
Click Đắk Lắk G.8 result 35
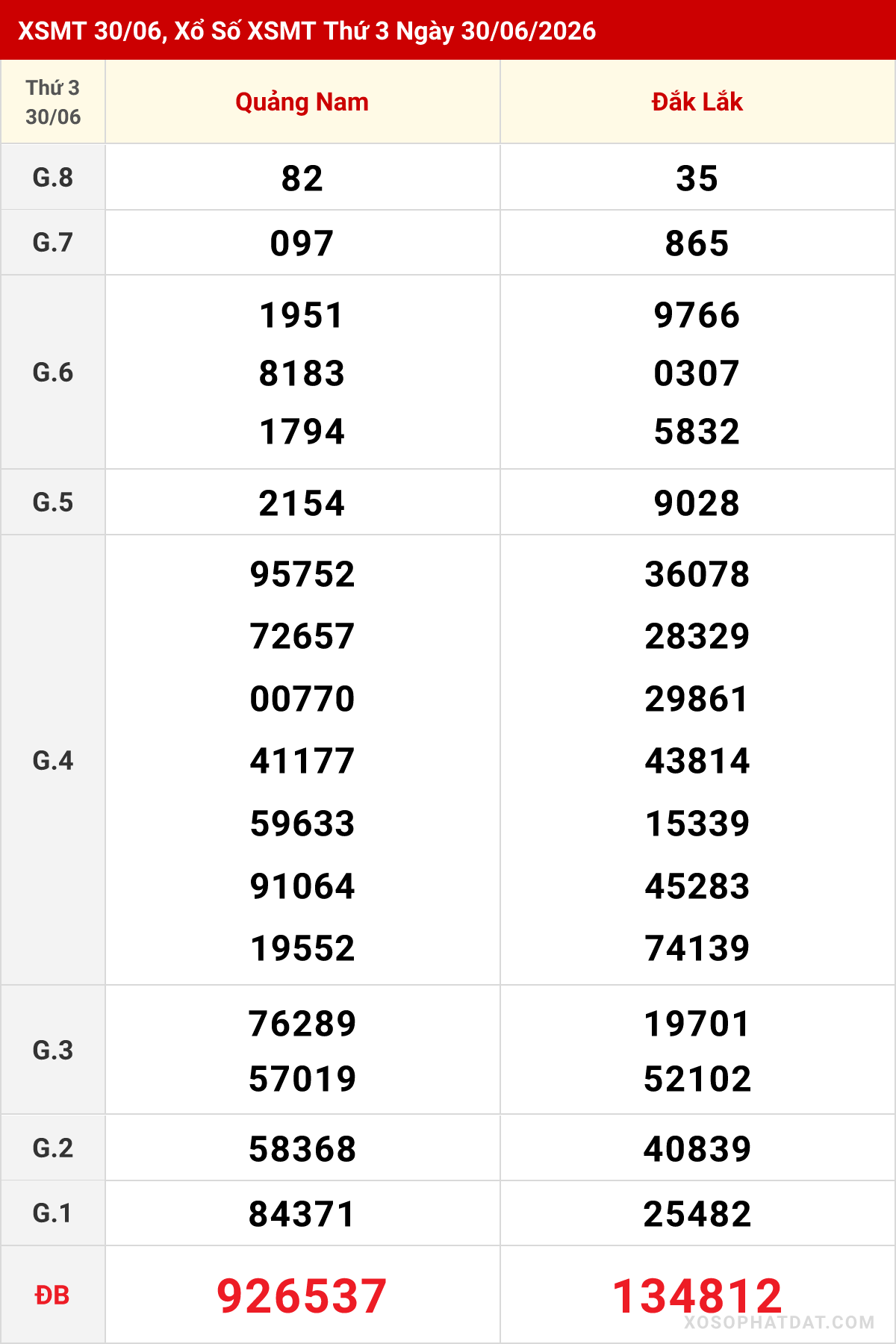pos(697,178)
